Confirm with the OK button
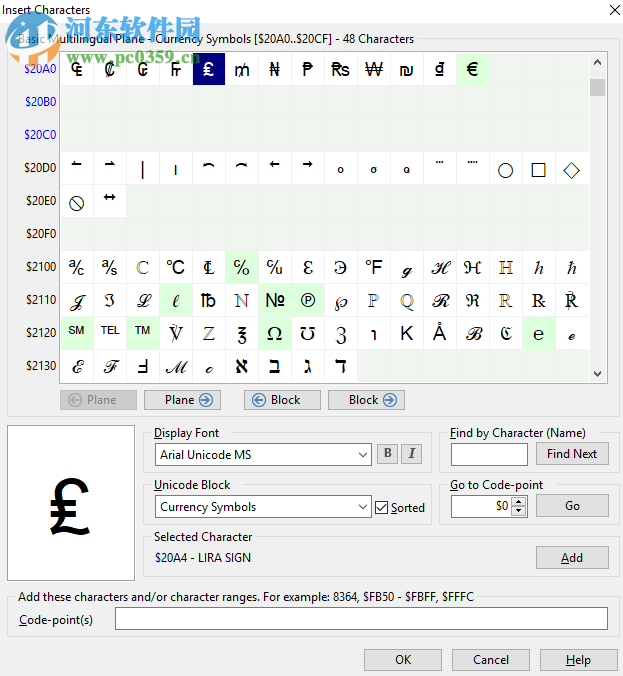Image resolution: width=623 pixels, height=676 pixels. (x=403, y=660)
